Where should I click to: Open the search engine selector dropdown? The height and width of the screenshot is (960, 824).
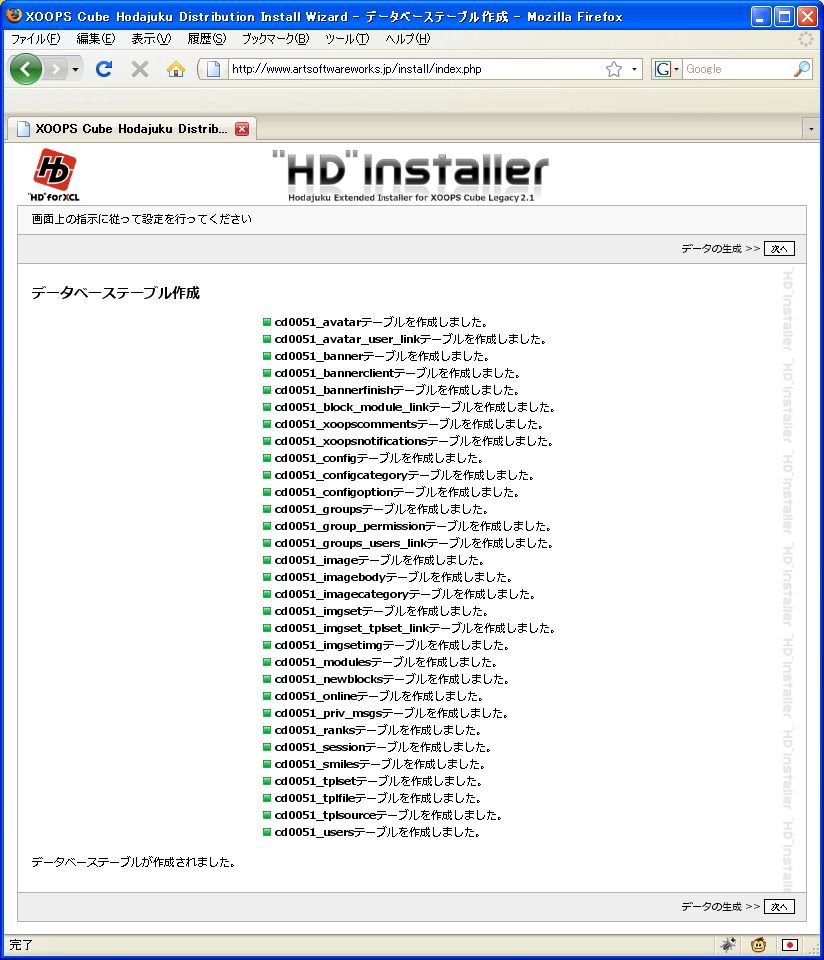coord(667,69)
